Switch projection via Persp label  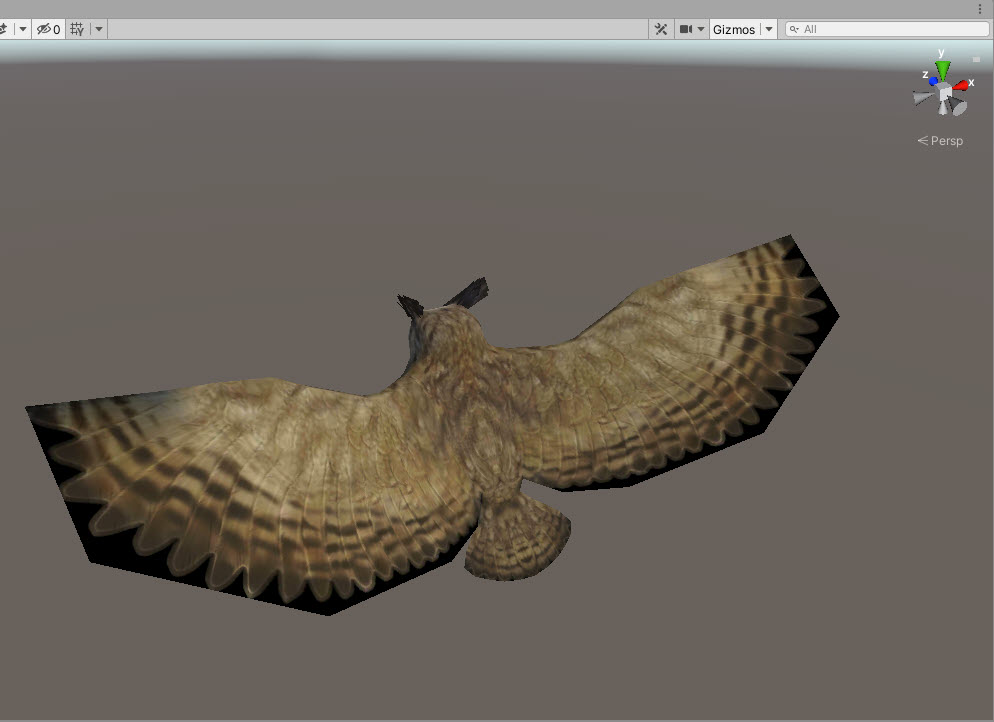[940, 141]
